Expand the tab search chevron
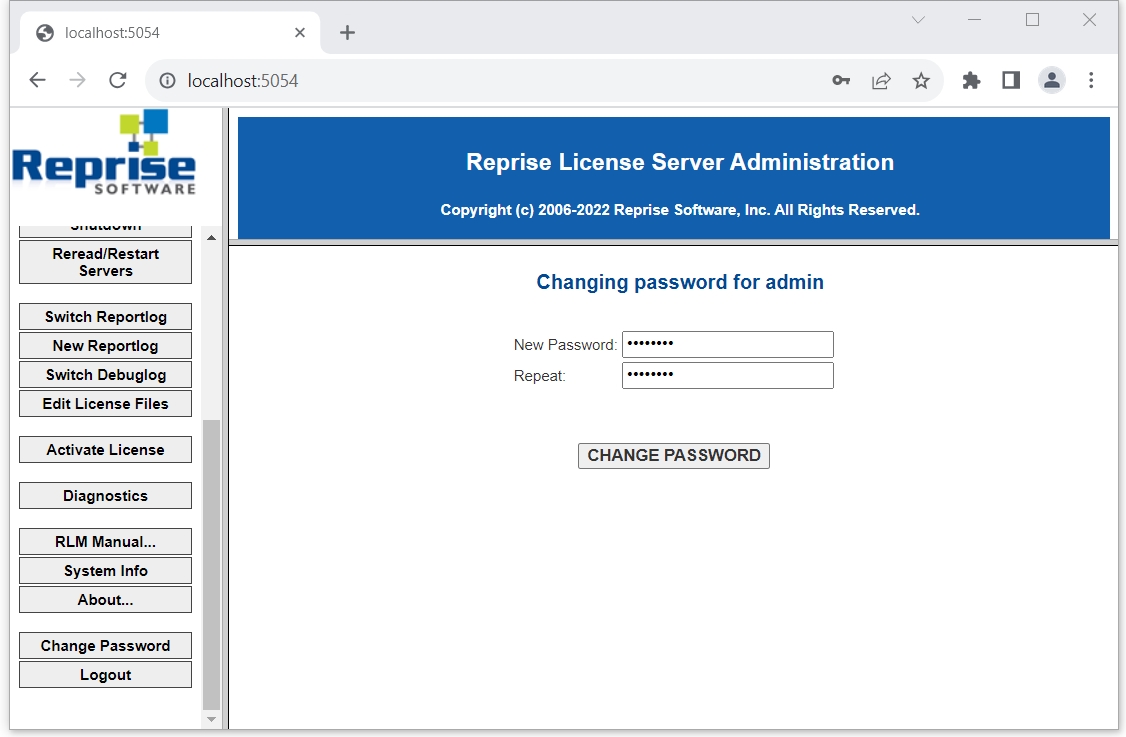 pos(918,20)
